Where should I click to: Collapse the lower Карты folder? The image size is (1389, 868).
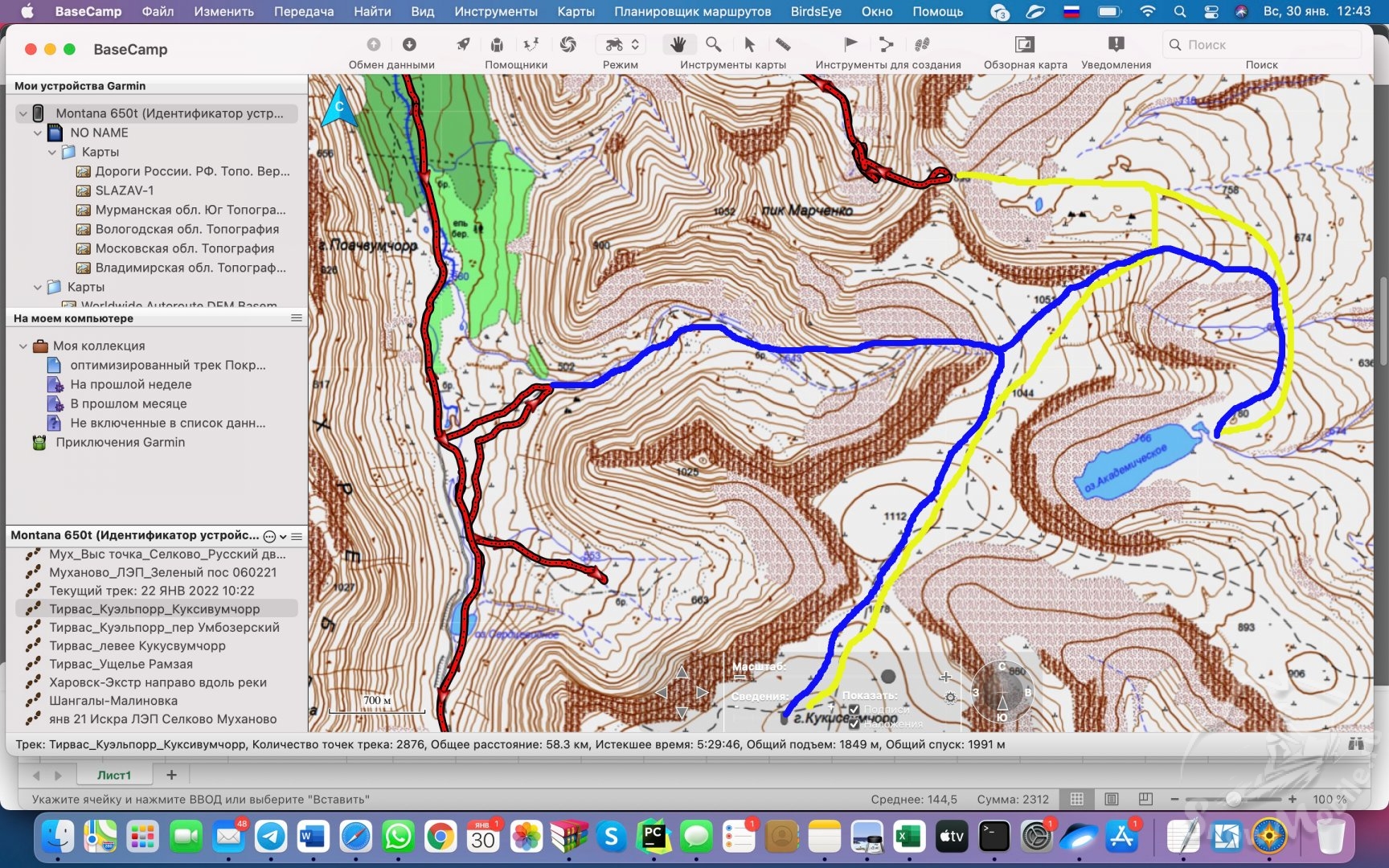tap(37, 287)
